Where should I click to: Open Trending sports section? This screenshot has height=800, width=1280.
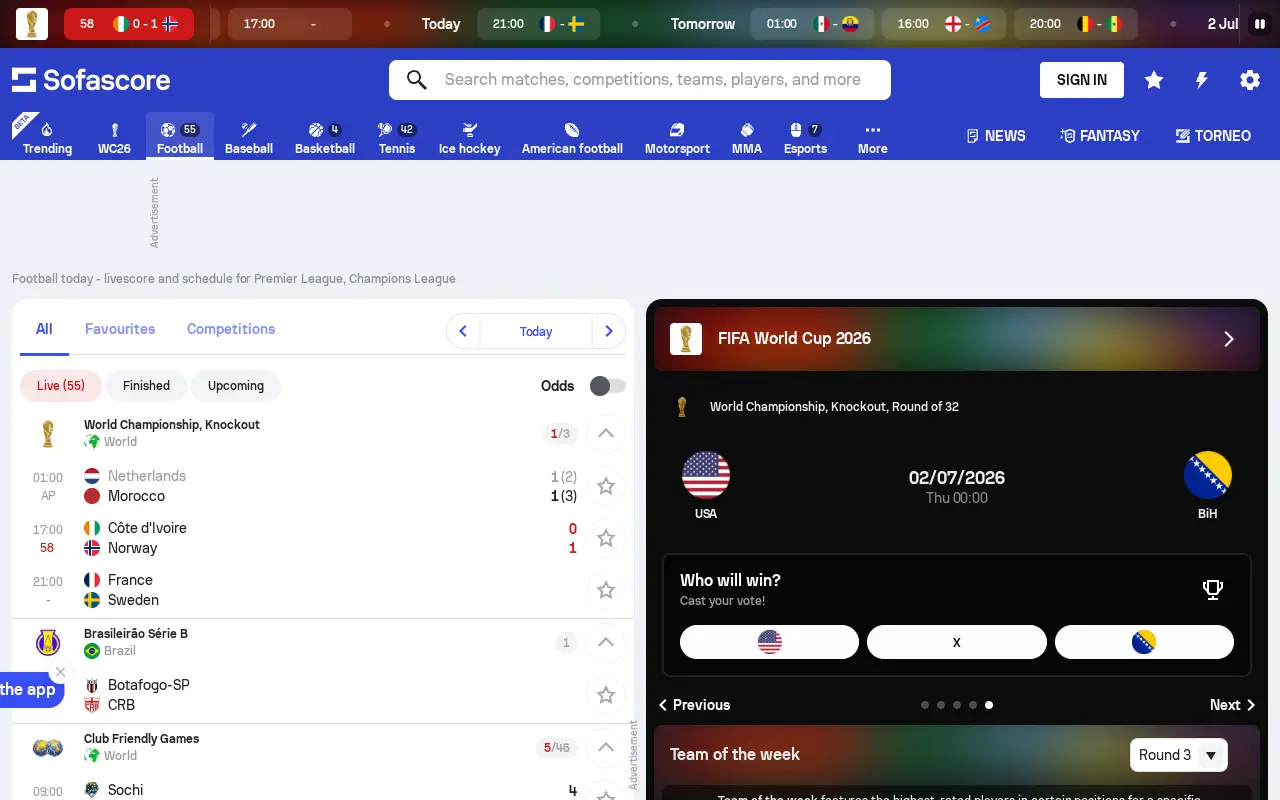tap(47, 137)
